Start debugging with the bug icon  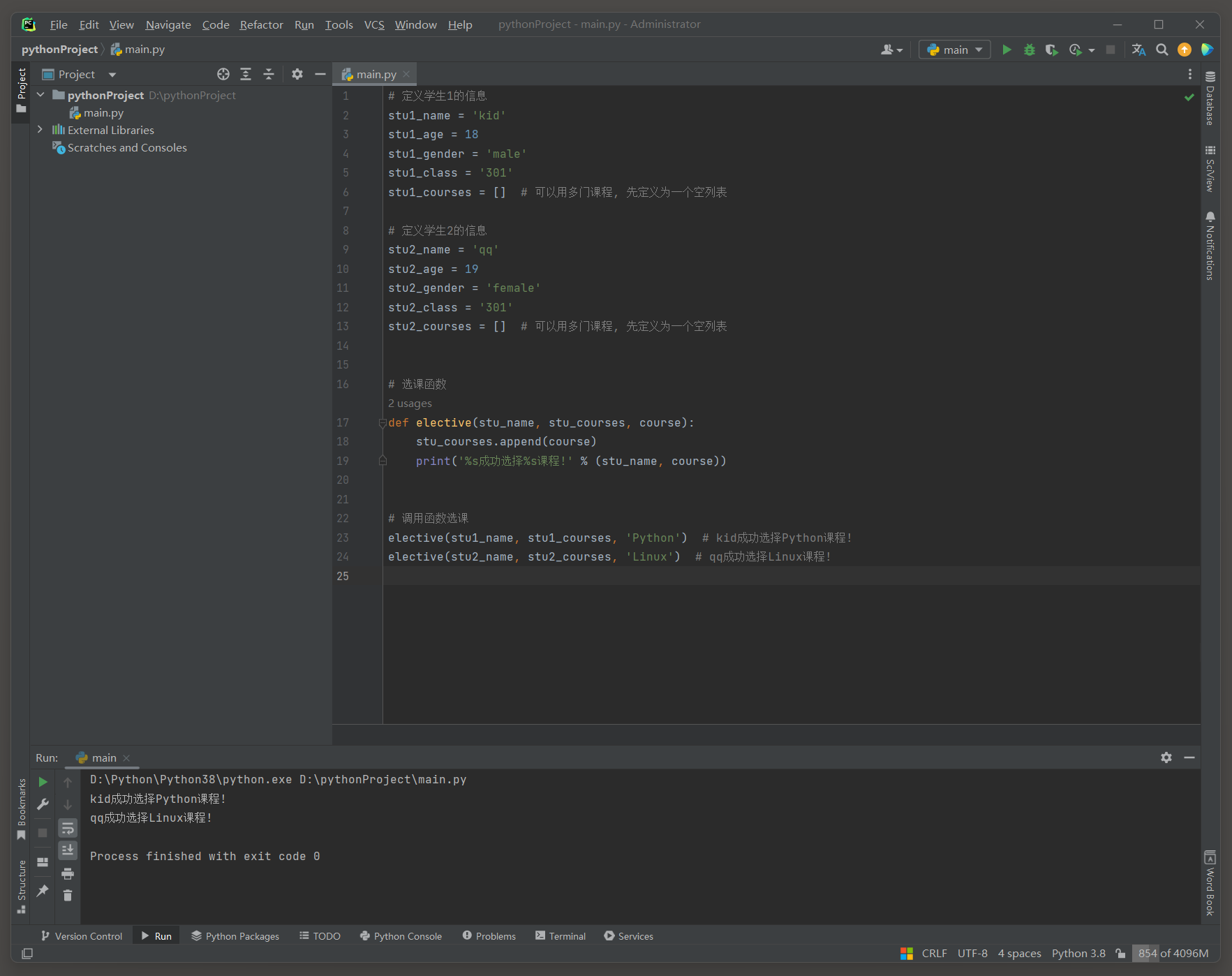pyautogui.click(x=1029, y=50)
